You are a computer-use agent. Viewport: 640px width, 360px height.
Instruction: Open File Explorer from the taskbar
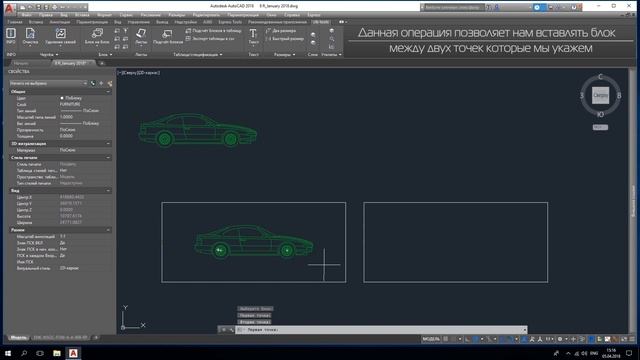click(57, 353)
